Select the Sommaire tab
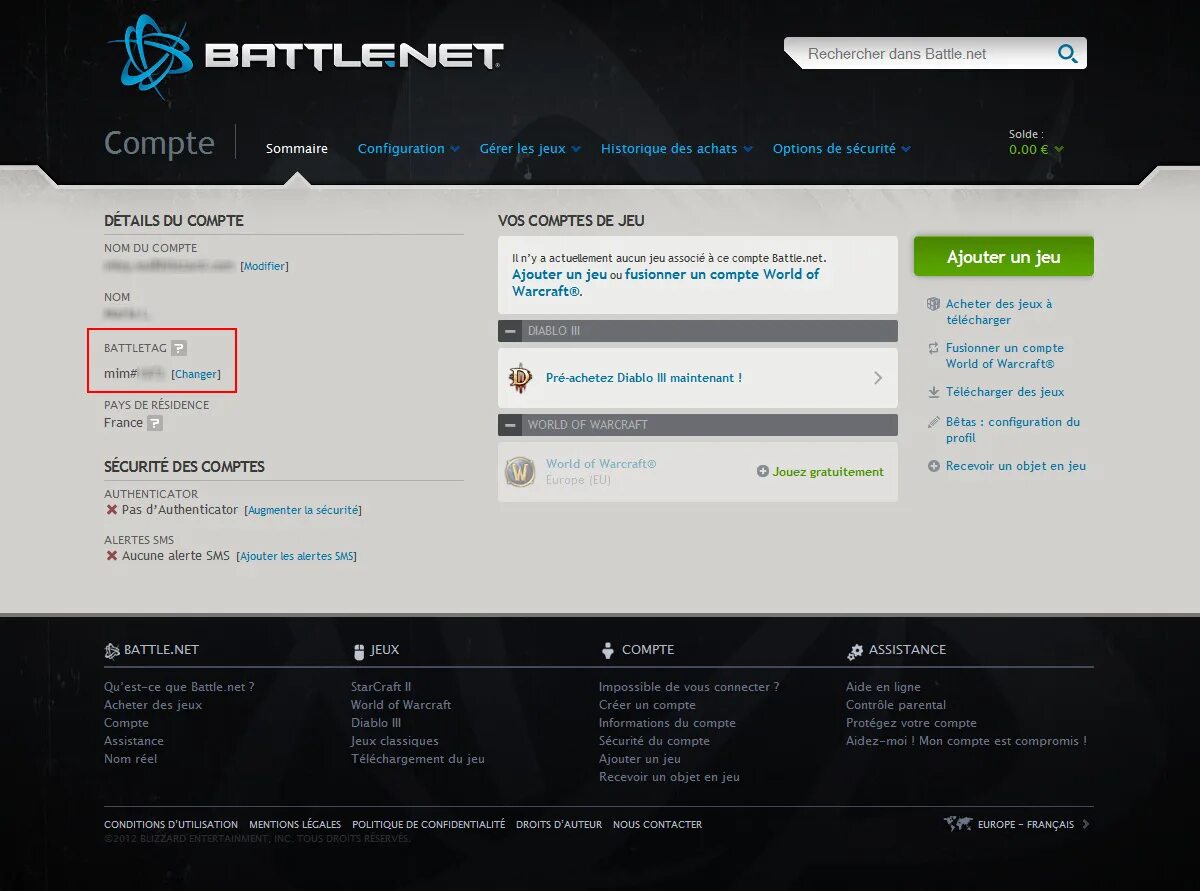This screenshot has width=1200, height=891. point(297,149)
